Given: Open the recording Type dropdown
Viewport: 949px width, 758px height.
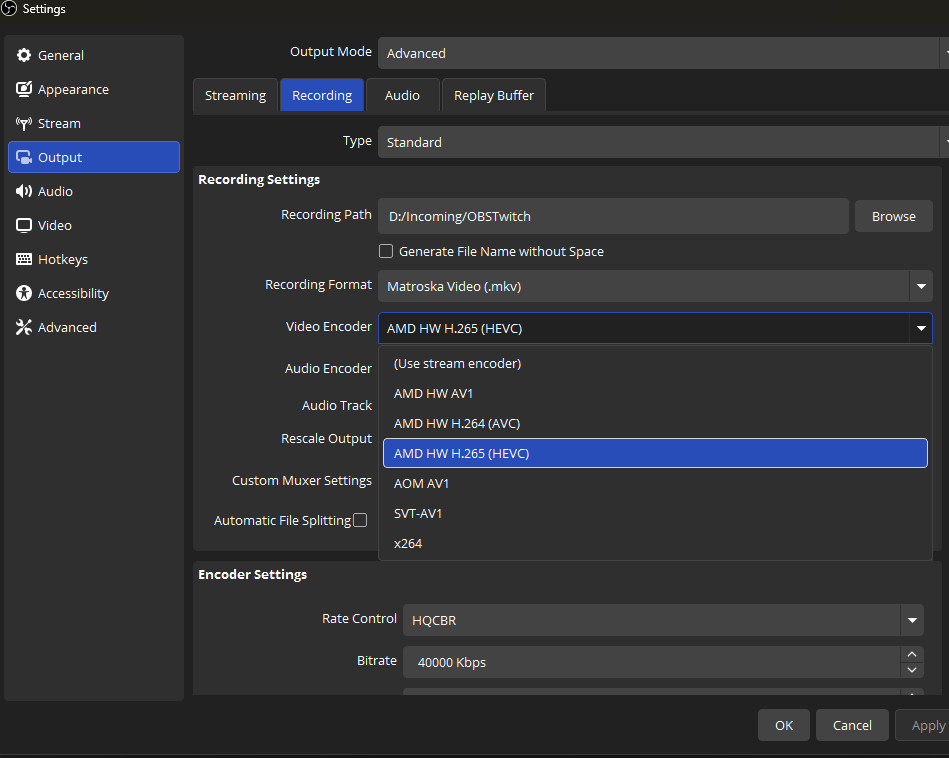Looking at the screenshot, I should point(660,142).
